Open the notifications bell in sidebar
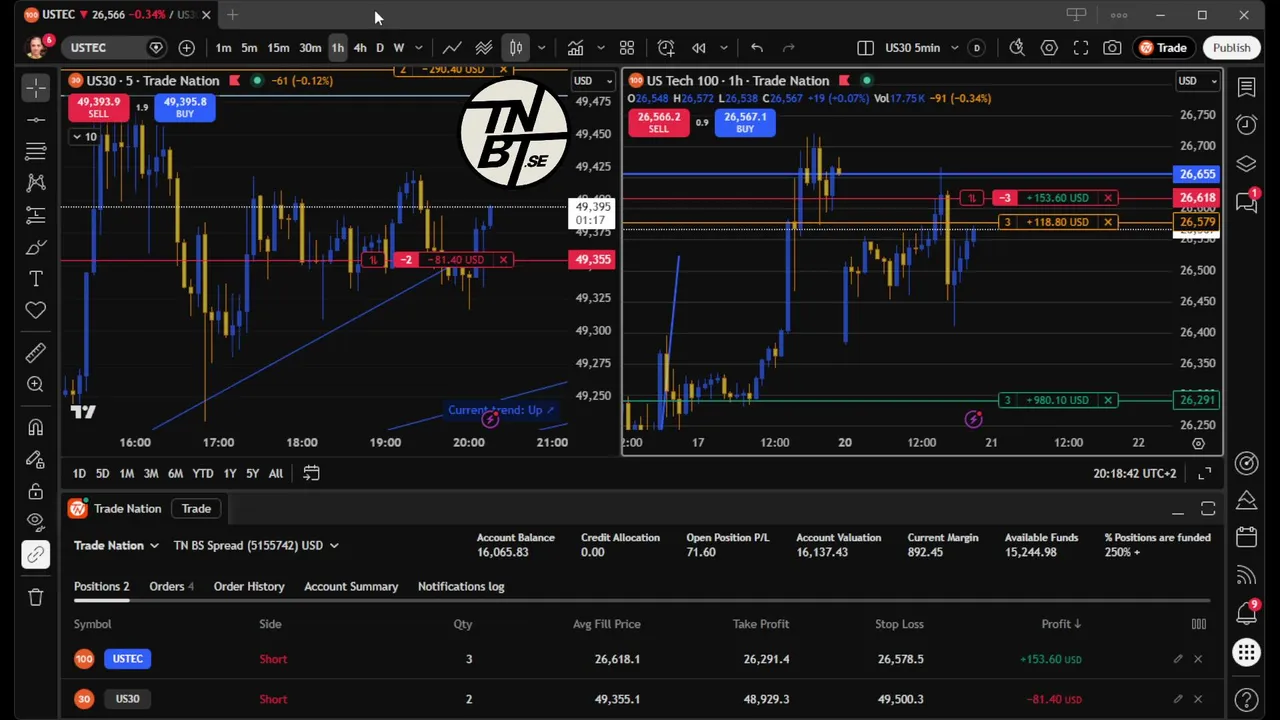Image resolution: width=1280 pixels, height=720 pixels. [1246, 612]
